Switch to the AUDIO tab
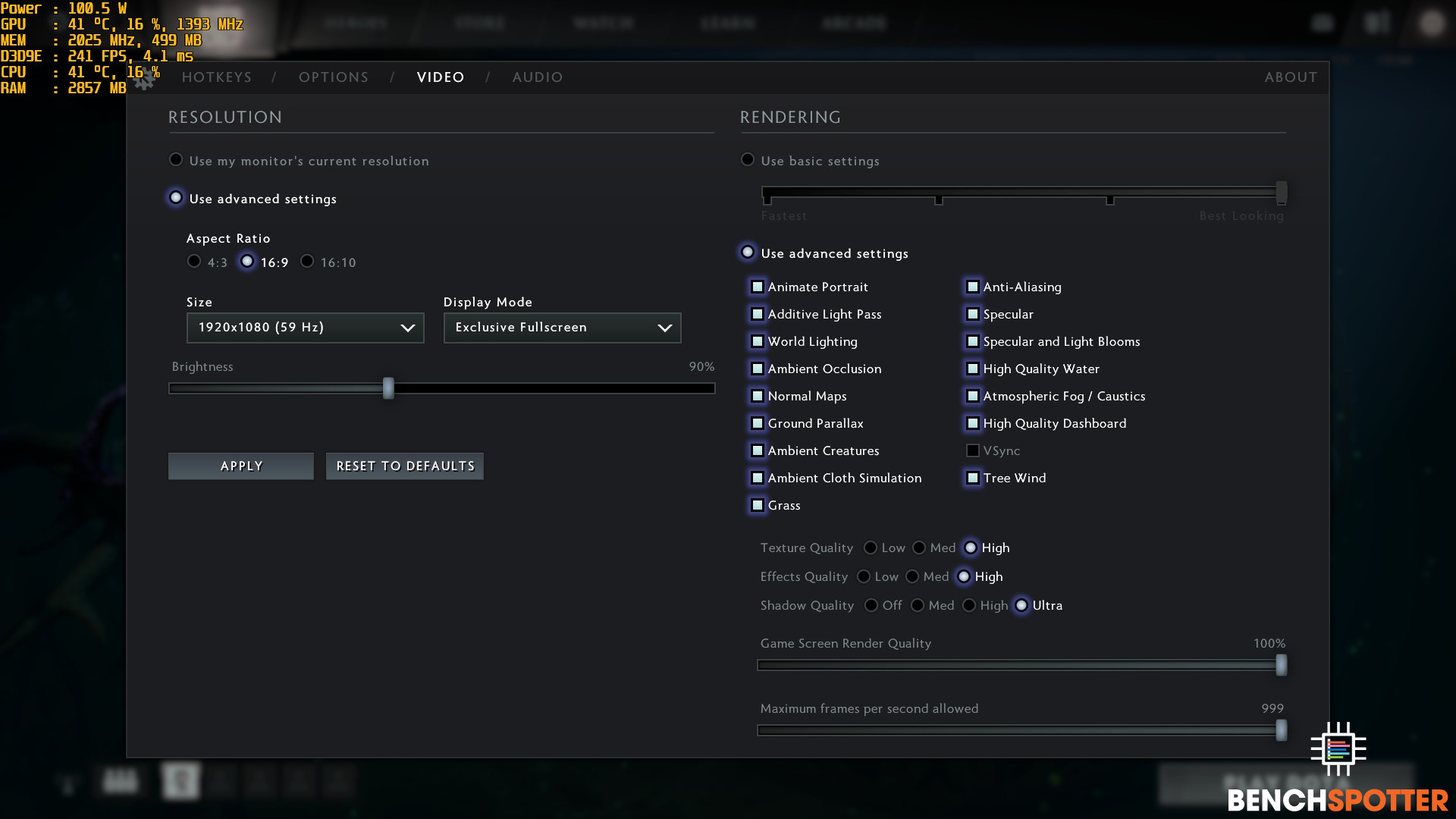The height and width of the screenshot is (819, 1456). (x=537, y=76)
